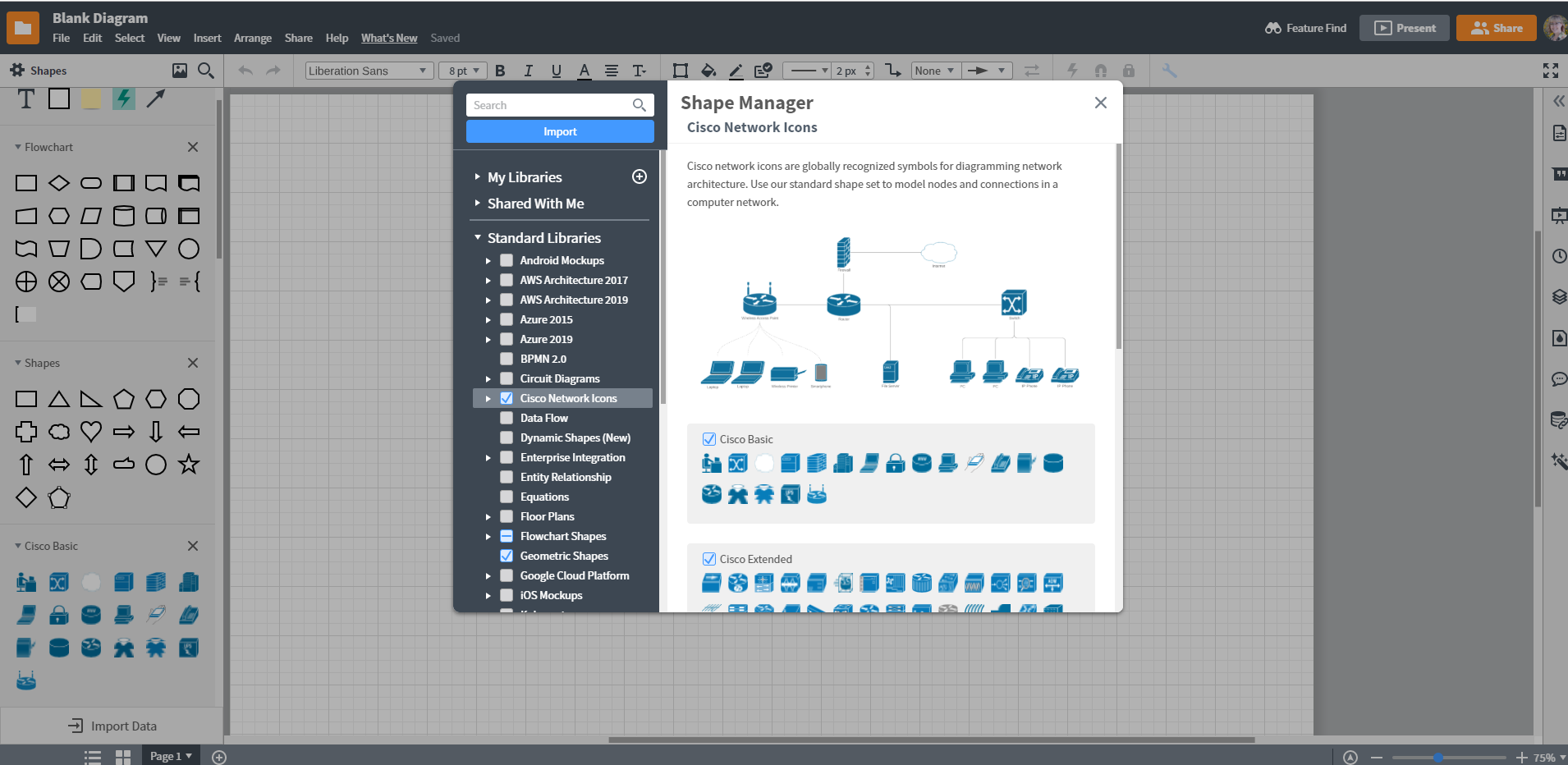Click the line color pencil icon

tap(736, 71)
